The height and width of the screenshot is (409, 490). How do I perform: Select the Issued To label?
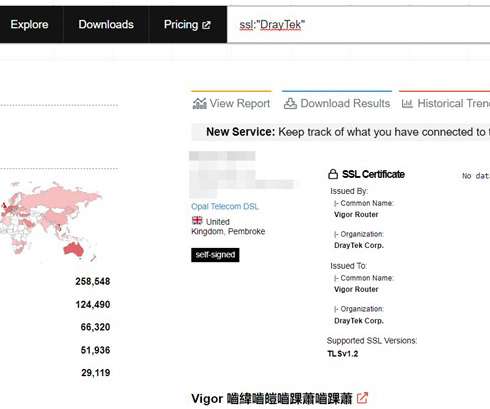(x=348, y=266)
